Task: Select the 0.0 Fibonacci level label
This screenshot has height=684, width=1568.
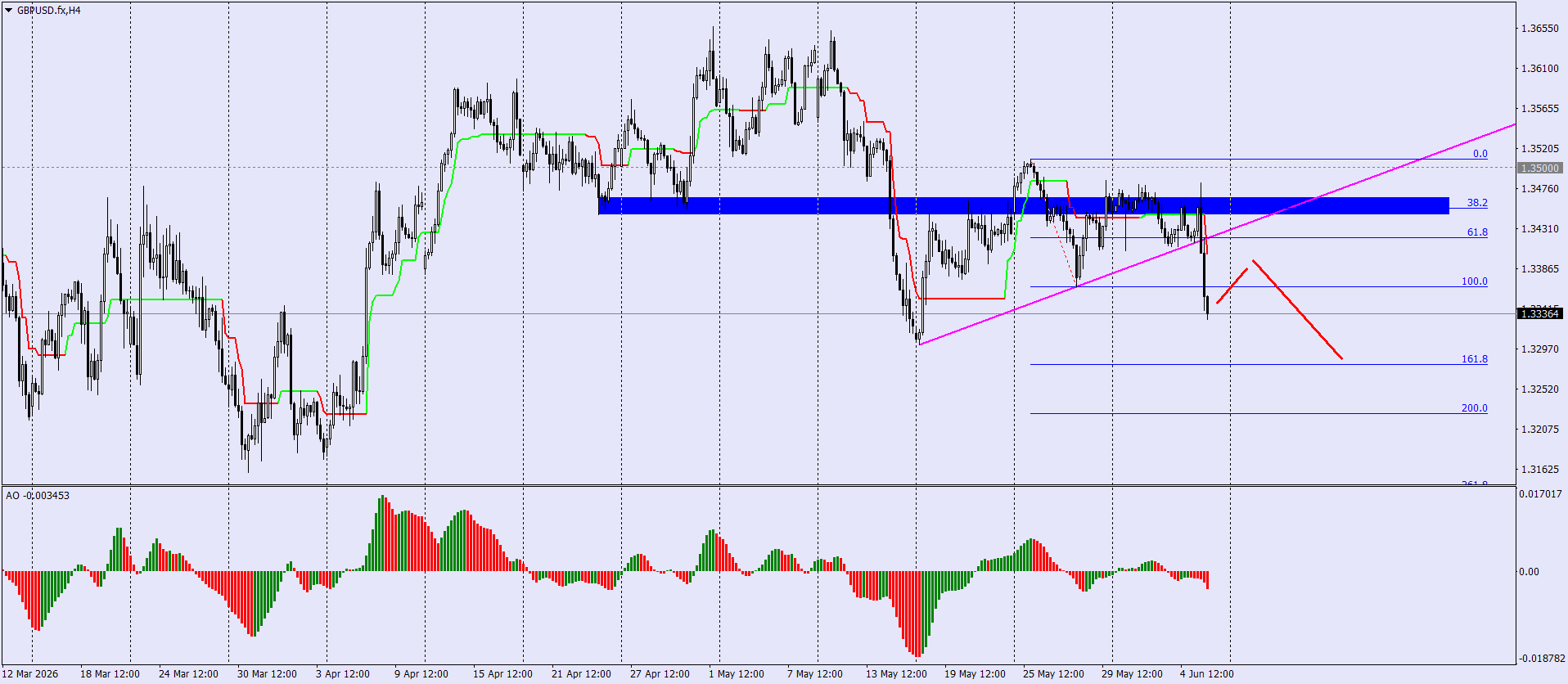Action: tap(1480, 154)
